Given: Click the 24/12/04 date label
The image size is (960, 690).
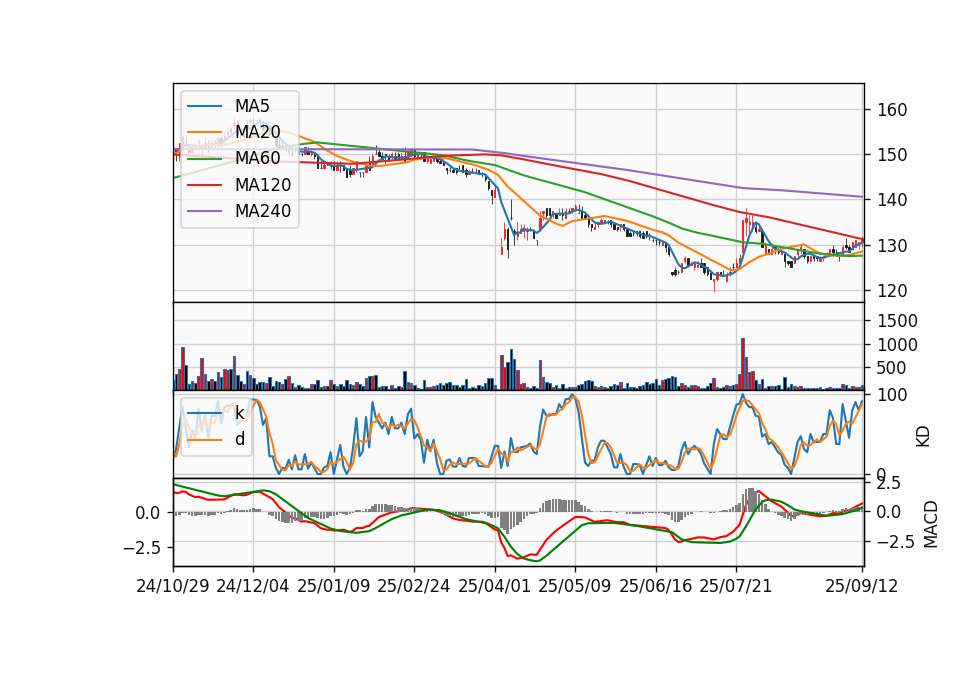Looking at the screenshot, I should pyautogui.click(x=253, y=586).
